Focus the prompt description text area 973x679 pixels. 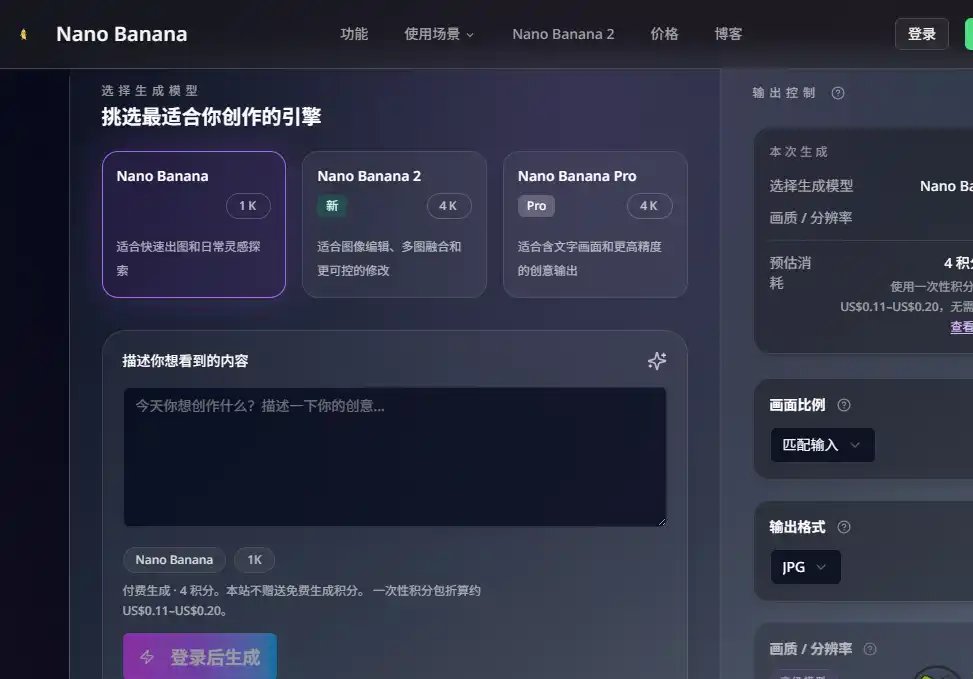pos(395,457)
